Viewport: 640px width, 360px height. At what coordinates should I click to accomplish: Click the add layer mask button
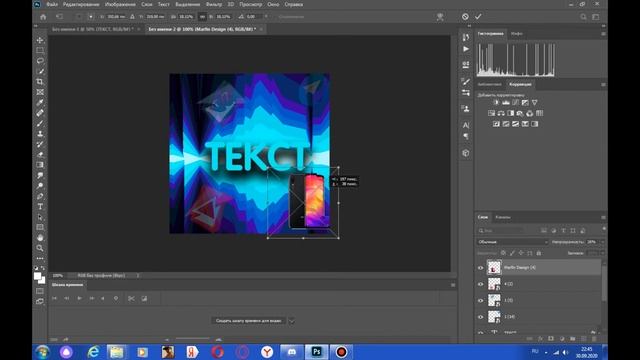551,339
